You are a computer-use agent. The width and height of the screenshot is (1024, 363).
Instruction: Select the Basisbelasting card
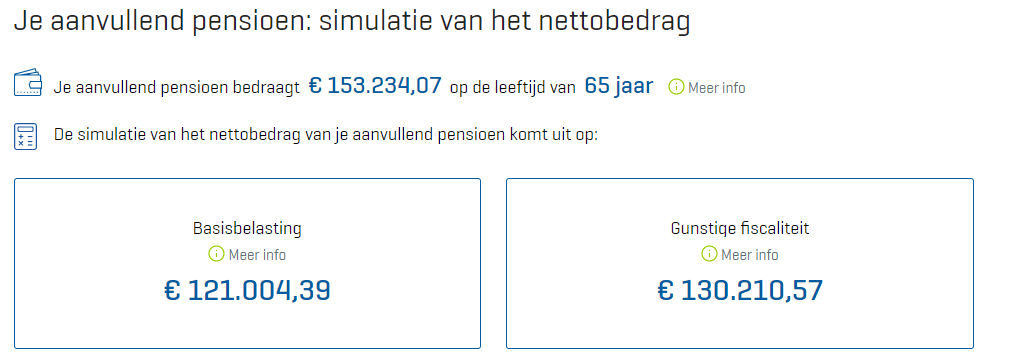(x=248, y=263)
